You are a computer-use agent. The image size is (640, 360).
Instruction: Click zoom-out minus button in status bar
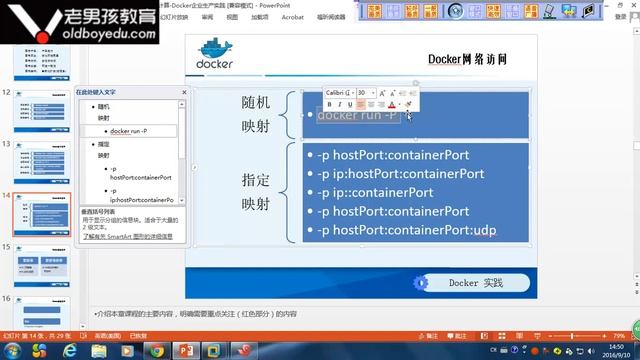[x=550, y=336]
